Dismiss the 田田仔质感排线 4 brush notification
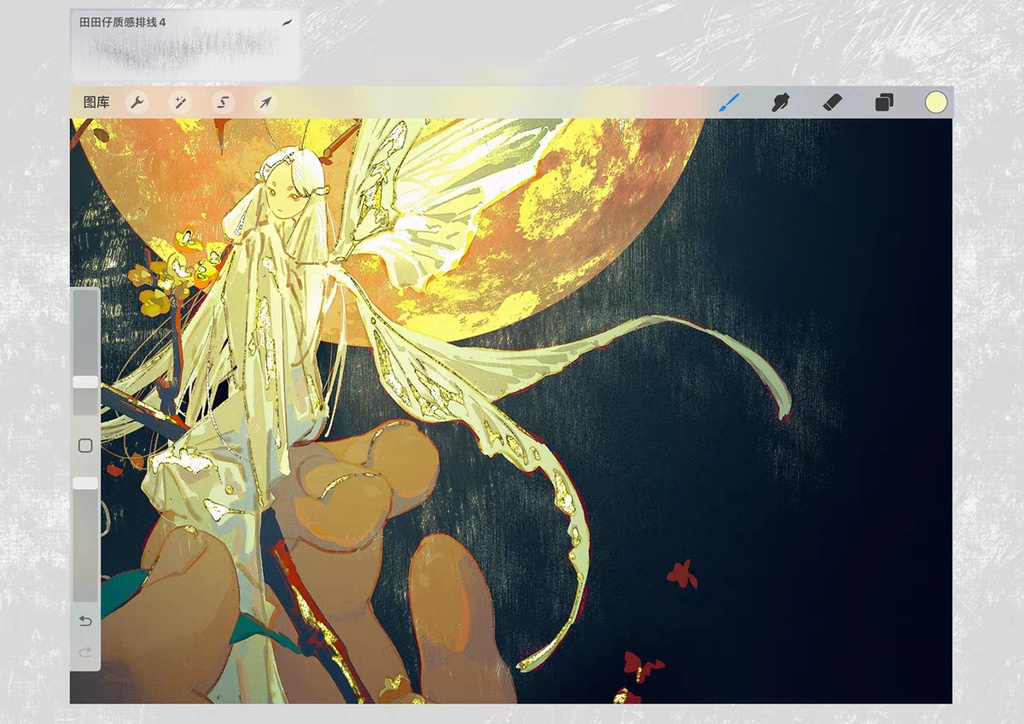The image size is (1024, 724). [185, 40]
